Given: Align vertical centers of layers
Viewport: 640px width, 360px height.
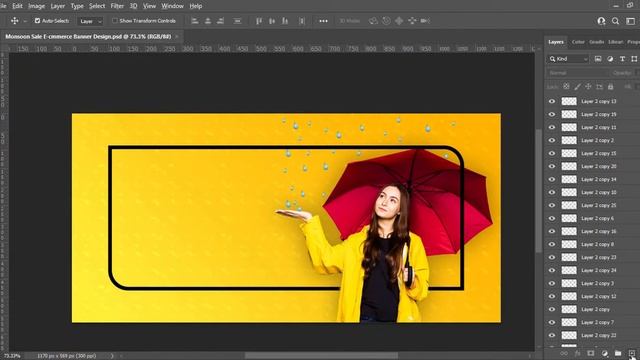Looking at the screenshot, I should click(272, 21).
